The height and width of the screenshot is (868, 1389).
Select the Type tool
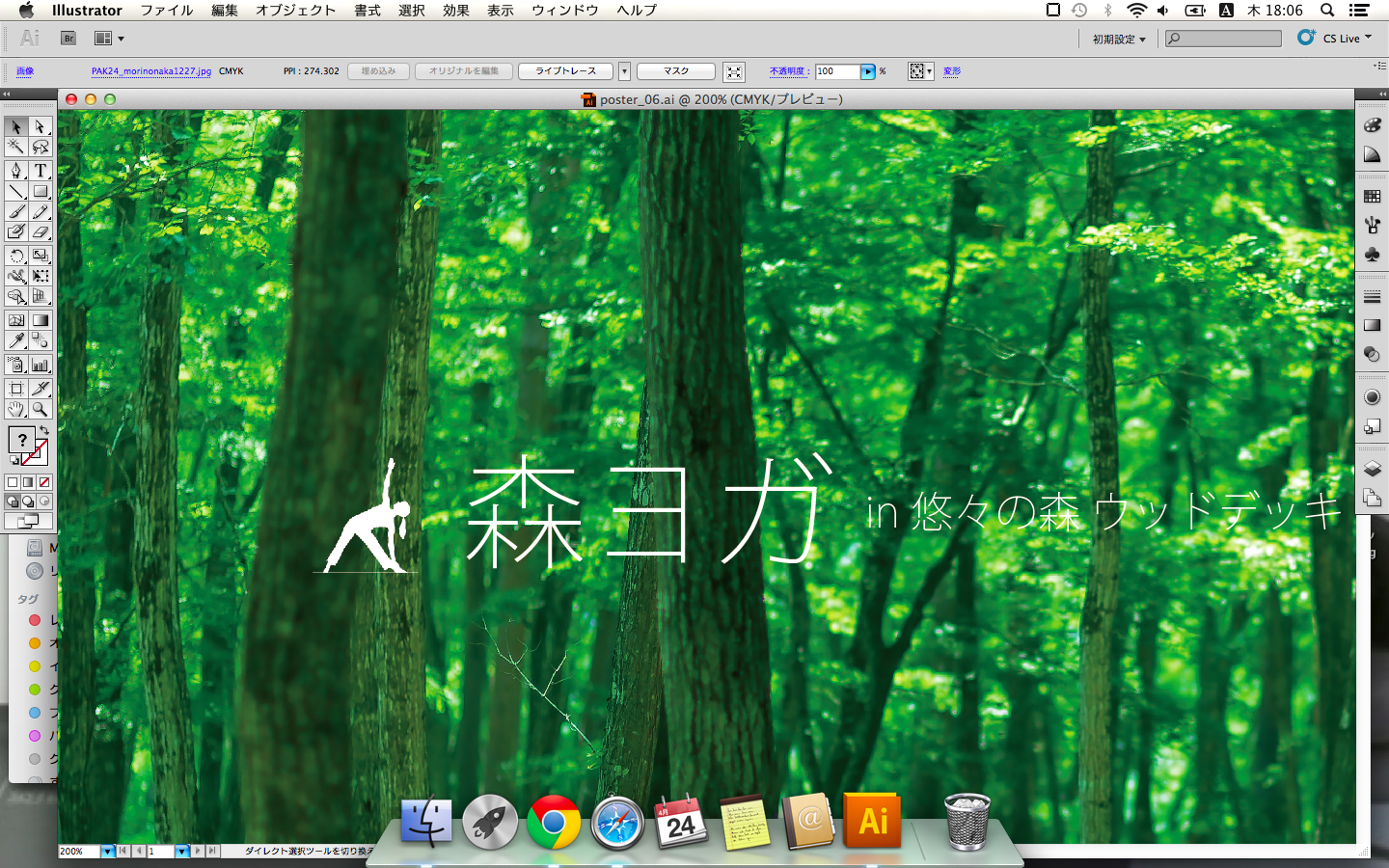(x=40, y=171)
